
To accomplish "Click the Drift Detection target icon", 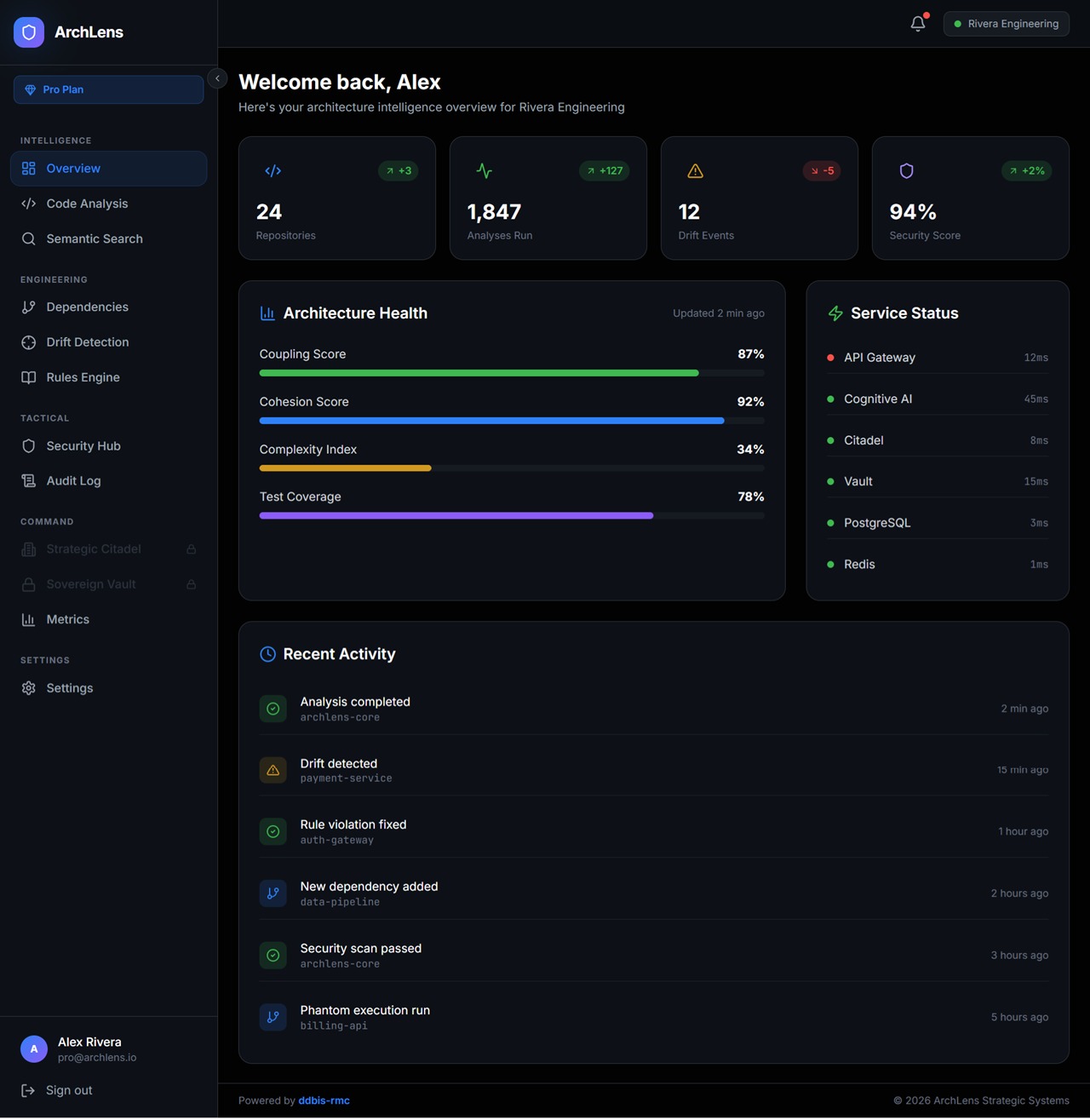I will [x=29, y=342].
